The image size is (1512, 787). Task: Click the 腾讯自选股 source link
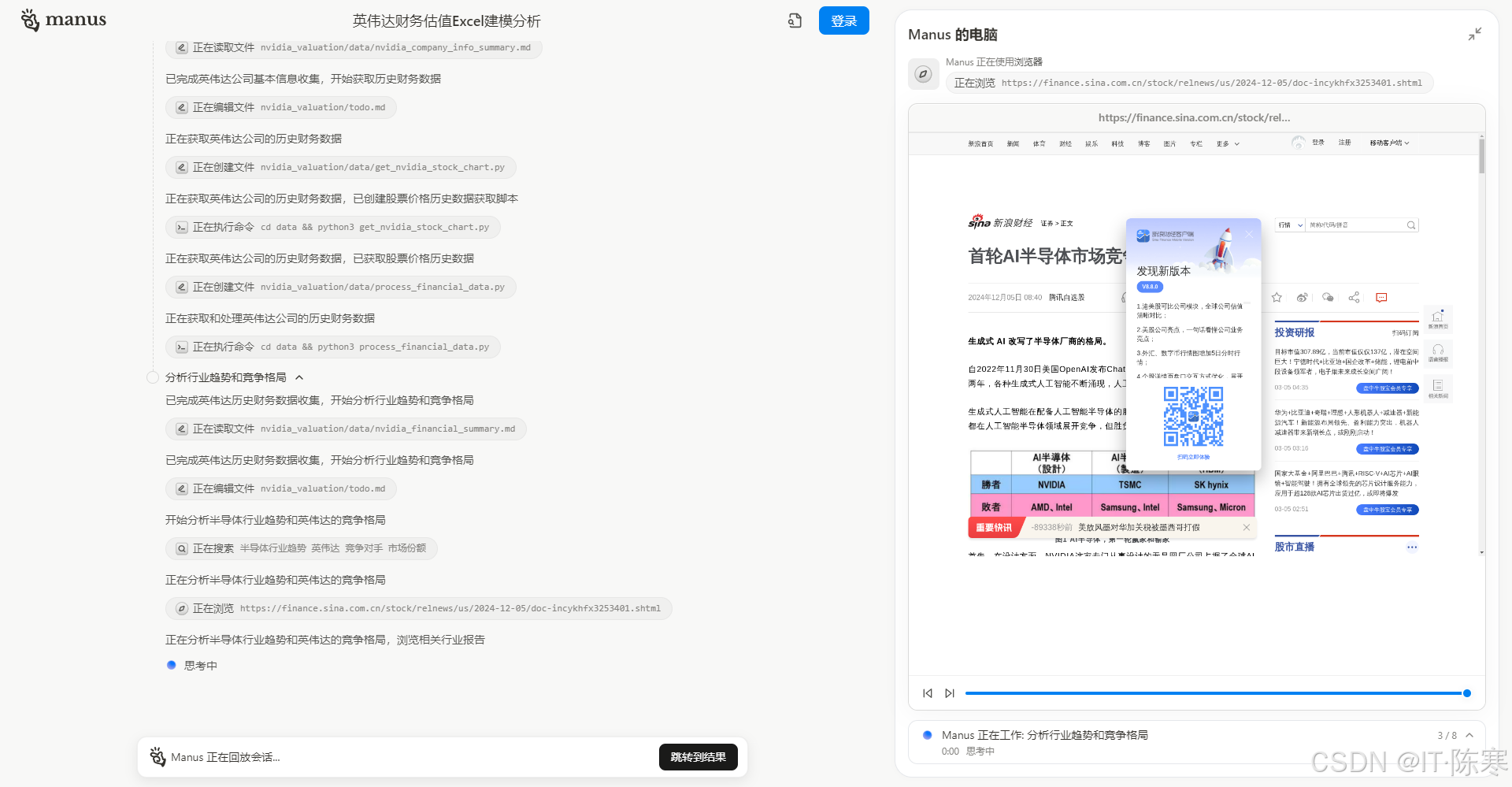pyautogui.click(x=1066, y=298)
